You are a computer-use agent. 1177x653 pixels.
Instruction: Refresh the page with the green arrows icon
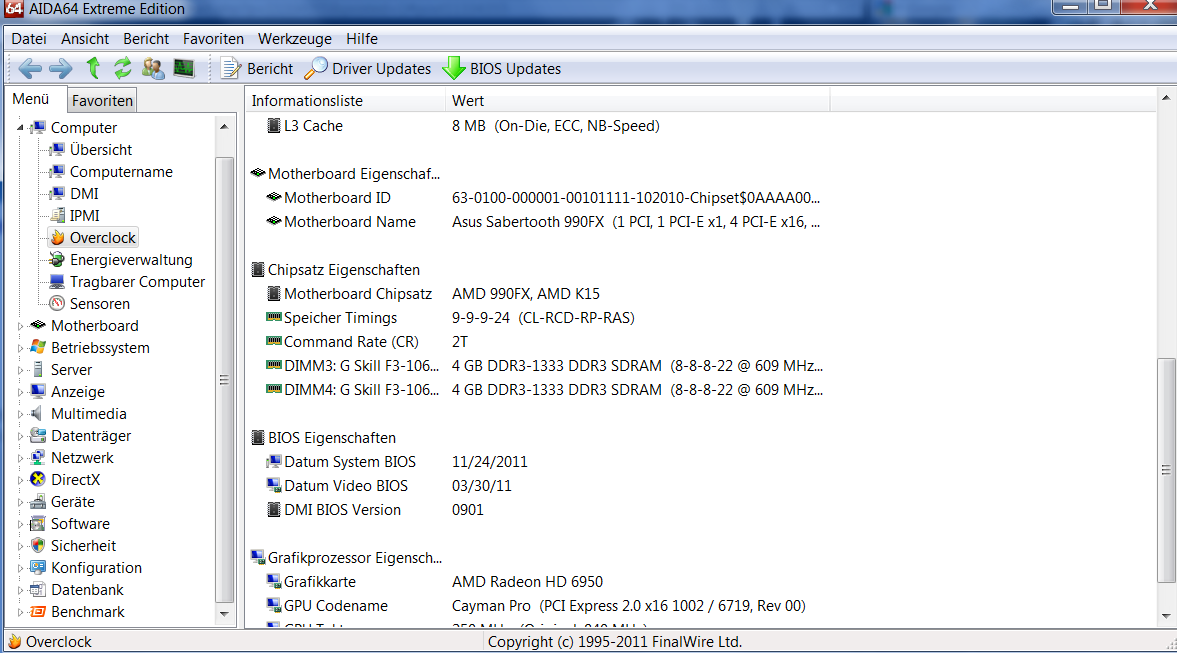point(122,68)
